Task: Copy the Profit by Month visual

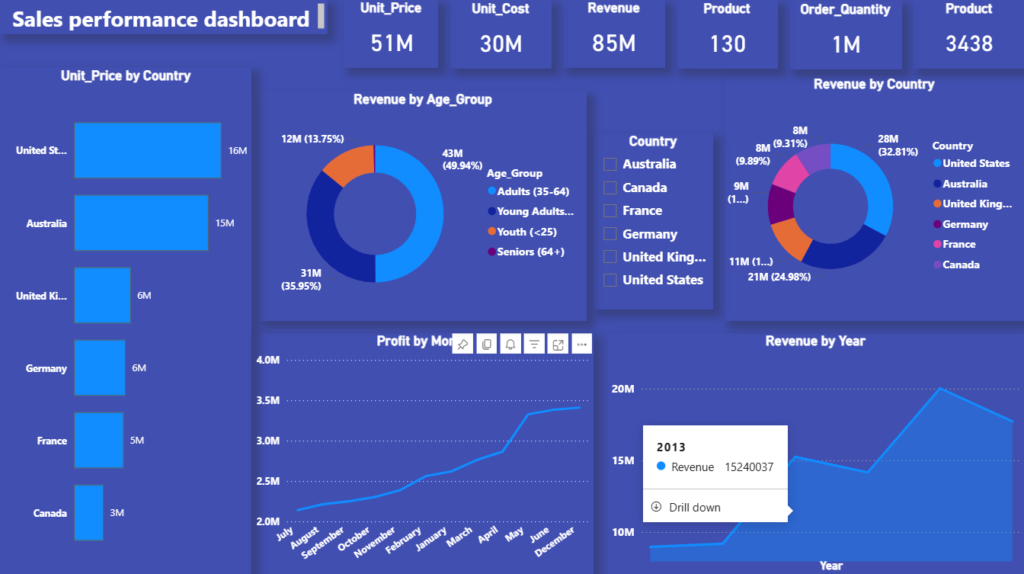Action: (487, 344)
